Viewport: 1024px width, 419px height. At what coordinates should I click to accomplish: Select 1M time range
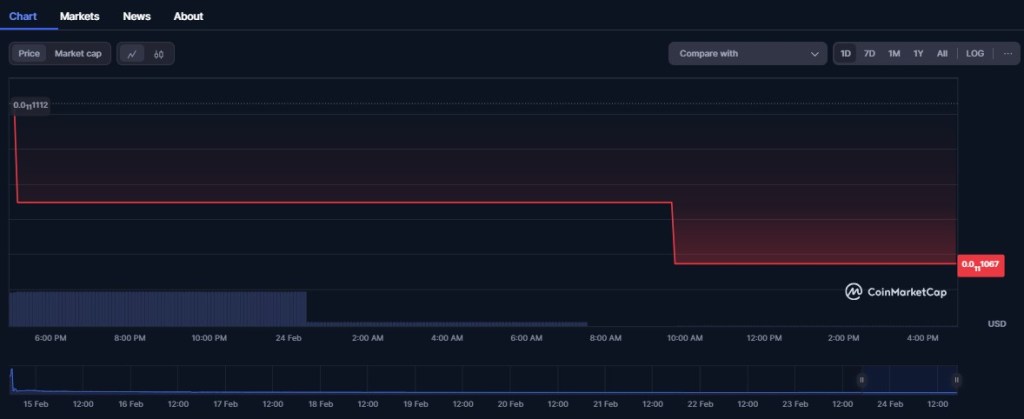pyautogui.click(x=894, y=54)
